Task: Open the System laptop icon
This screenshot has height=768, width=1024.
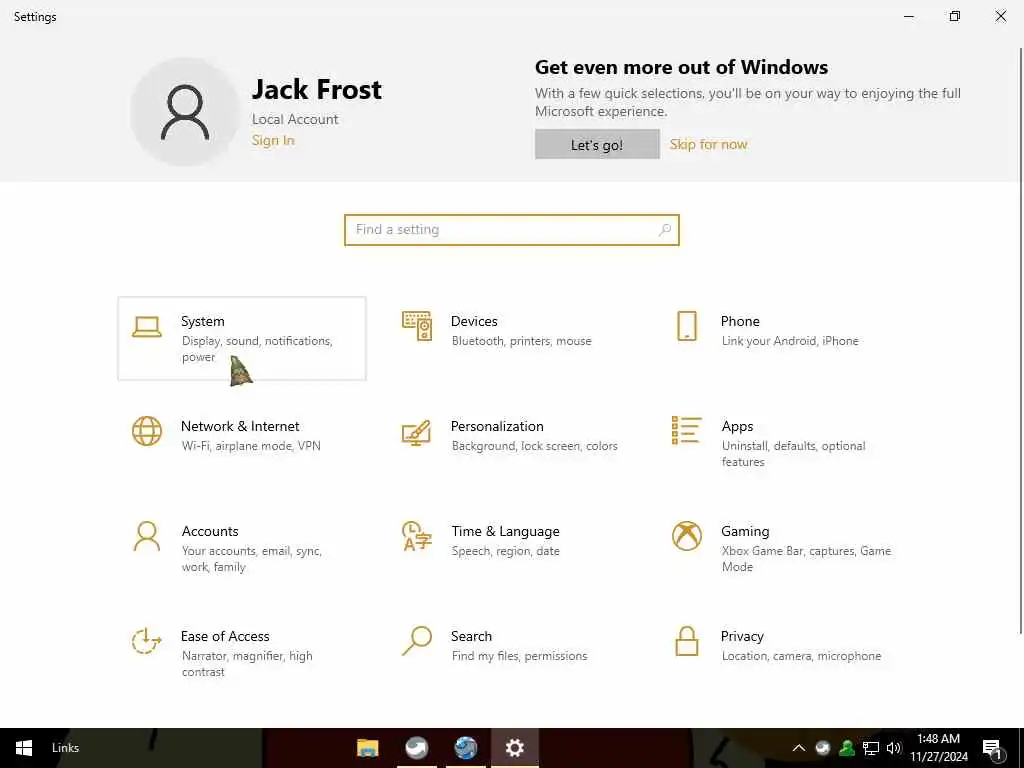Action: 147,327
